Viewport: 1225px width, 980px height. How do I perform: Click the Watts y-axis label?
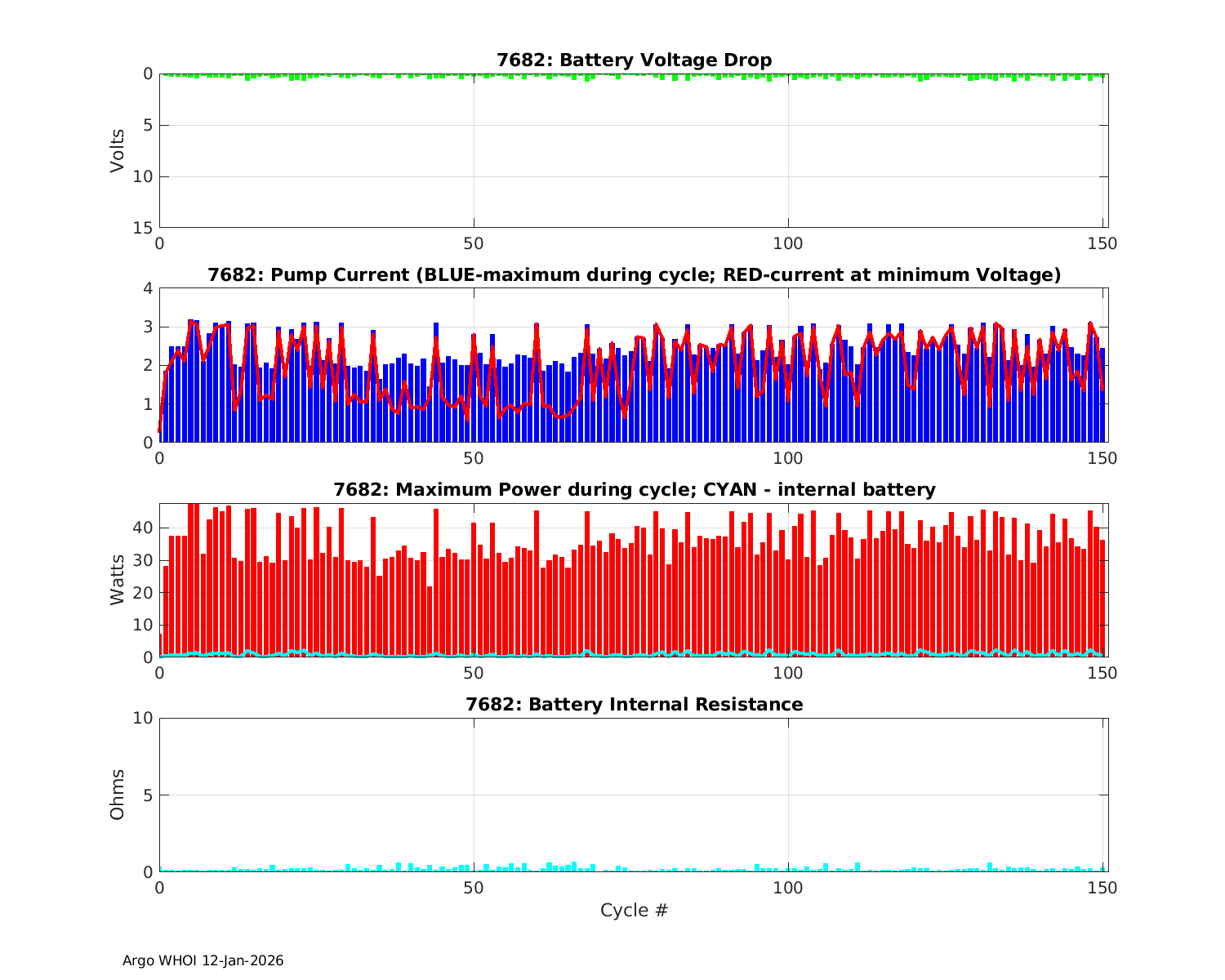tap(118, 580)
